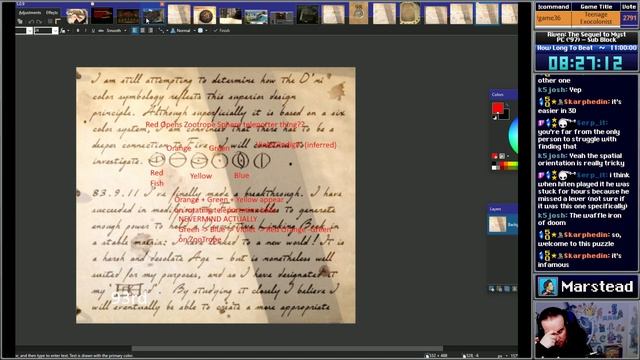Click the Undo arrow icon
The height and width of the screenshot is (360, 640).
(x=31, y=21)
